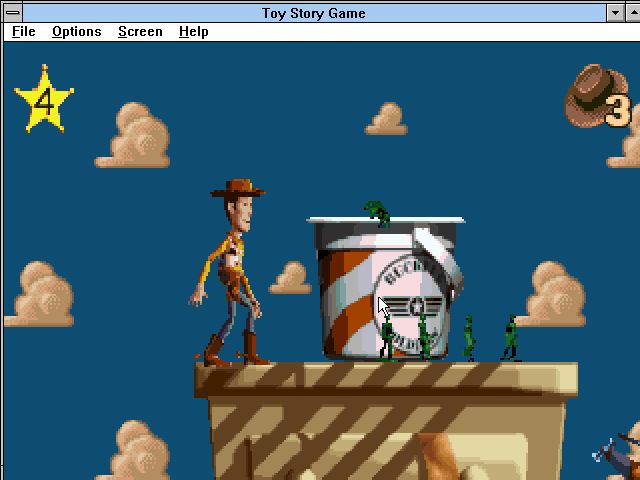Click the yellow sheriff star health counter

[x=44, y=99]
